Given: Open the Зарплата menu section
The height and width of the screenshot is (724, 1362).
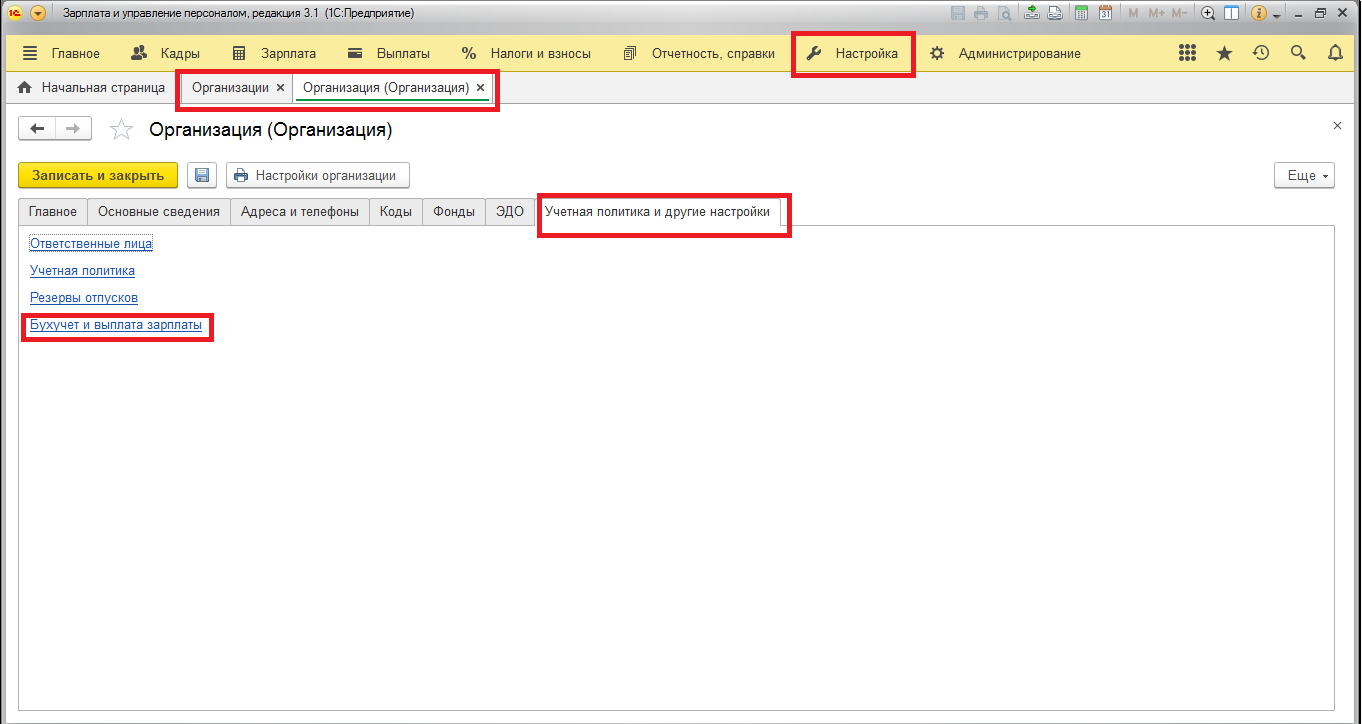Looking at the screenshot, I should coord(274,53).
